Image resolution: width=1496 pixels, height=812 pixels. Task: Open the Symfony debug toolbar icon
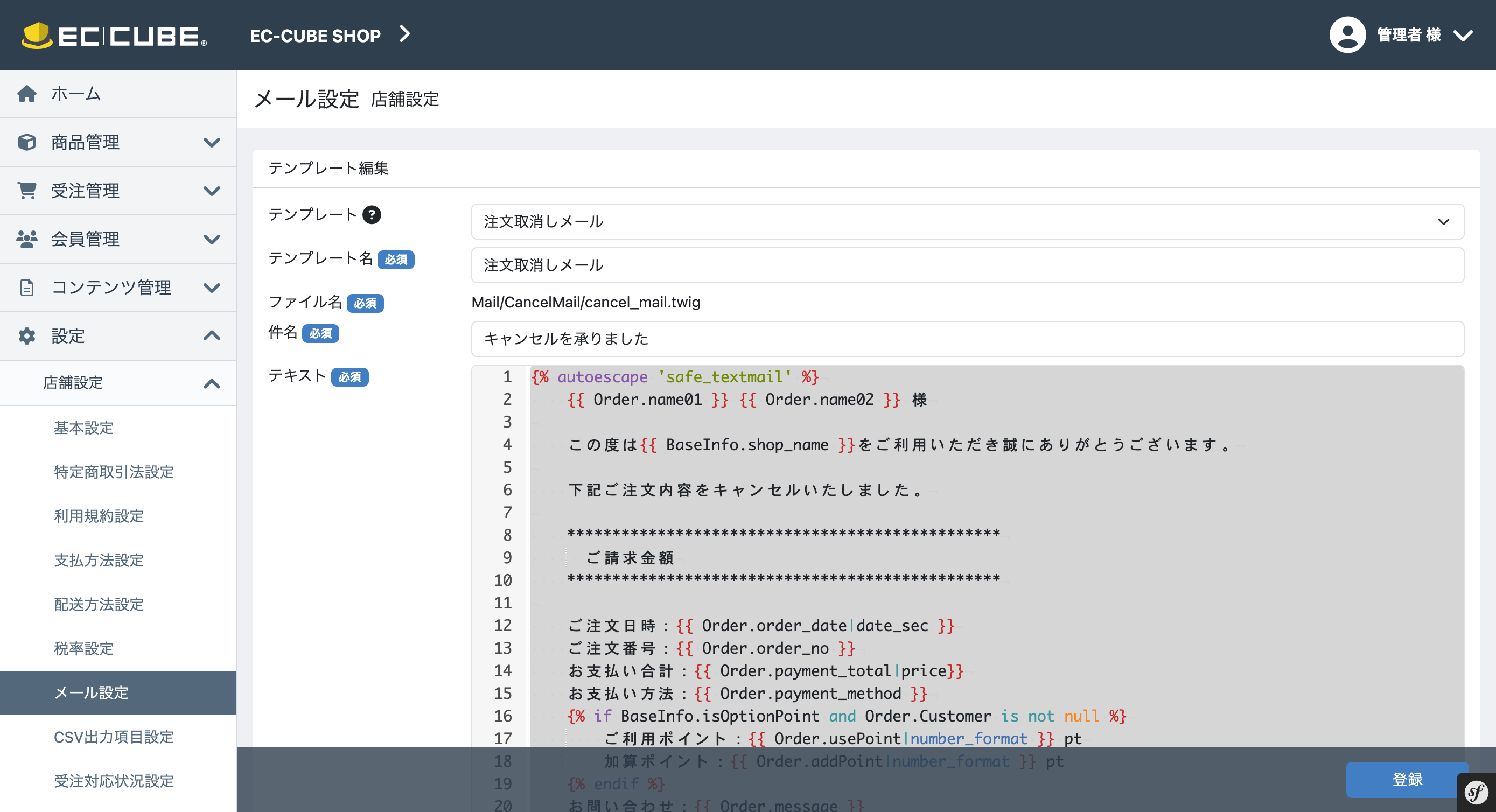pos(1476,792)
